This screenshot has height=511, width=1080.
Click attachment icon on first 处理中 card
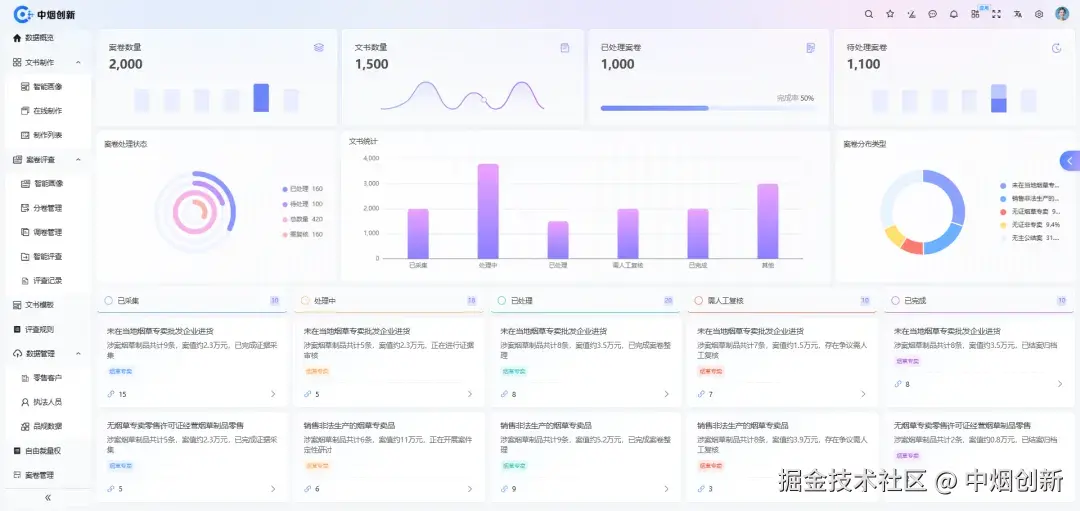tap(307, 394)
